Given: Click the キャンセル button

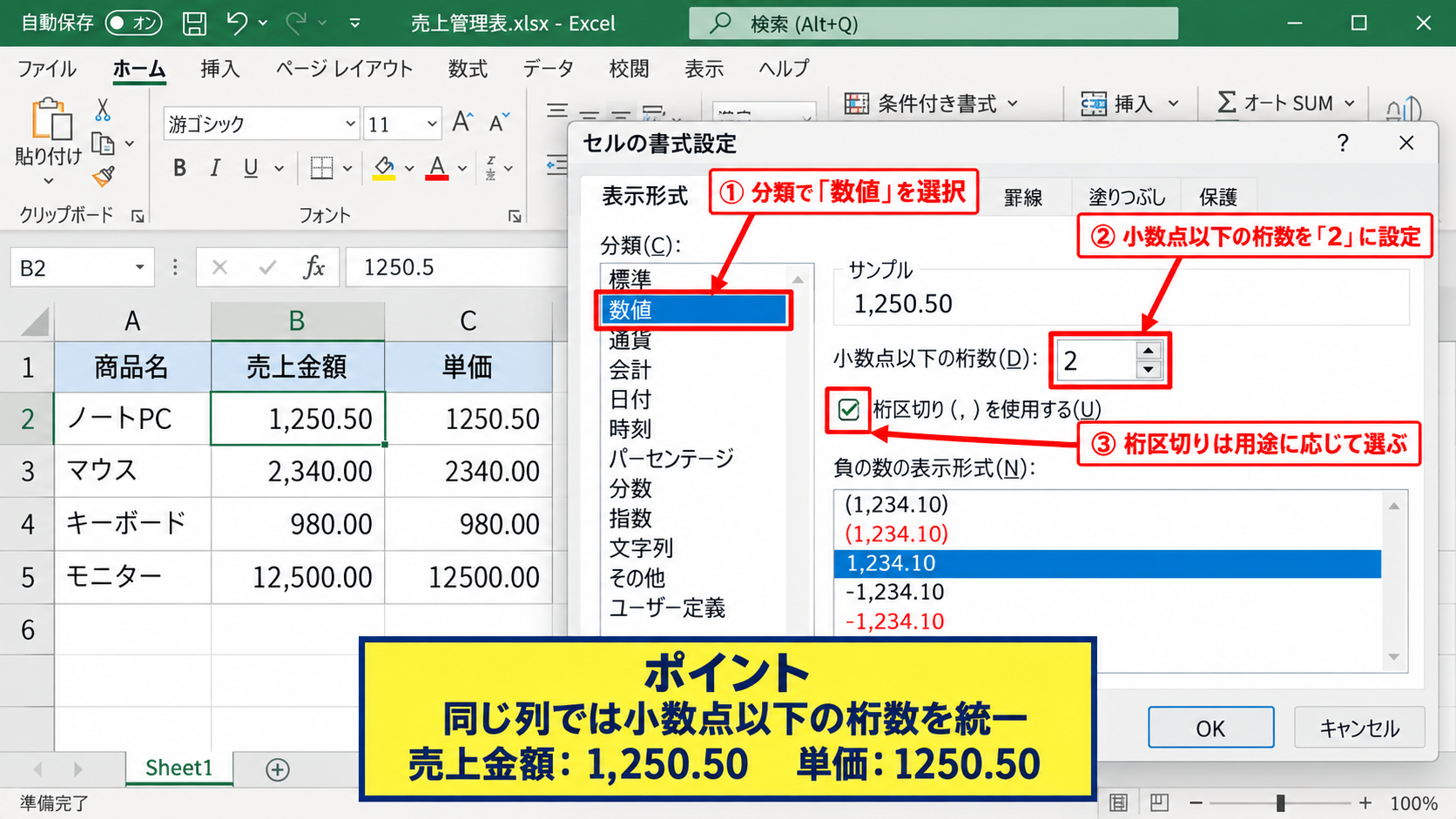Looking at the screenshot, I should (x=1359, y=728).
